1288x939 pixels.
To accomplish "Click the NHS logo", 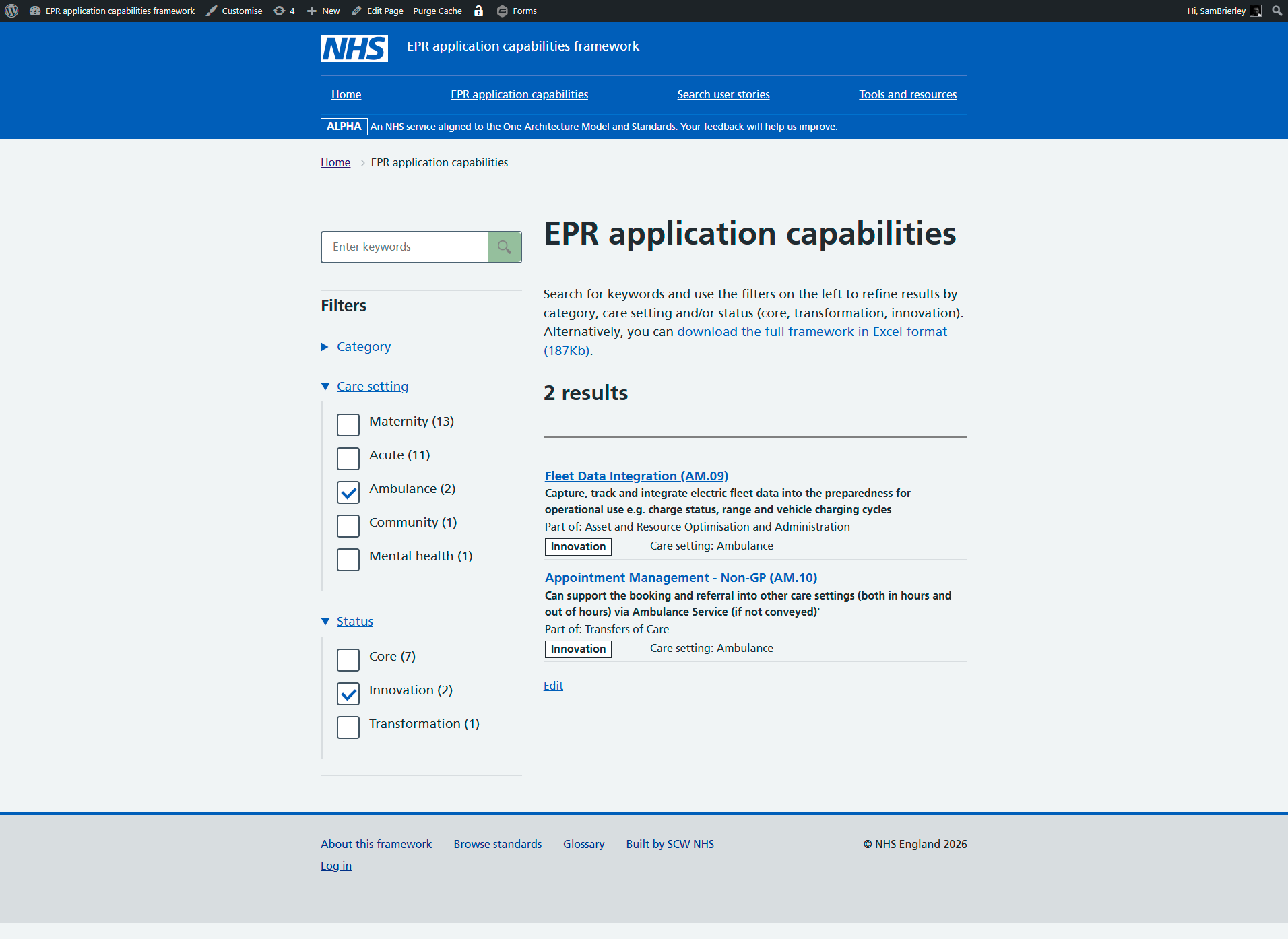I will [x=354, y=48].
